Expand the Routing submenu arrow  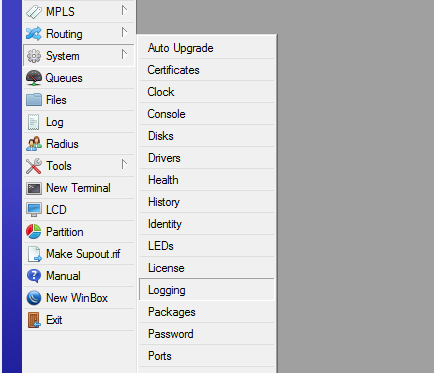tap(124, 33)
